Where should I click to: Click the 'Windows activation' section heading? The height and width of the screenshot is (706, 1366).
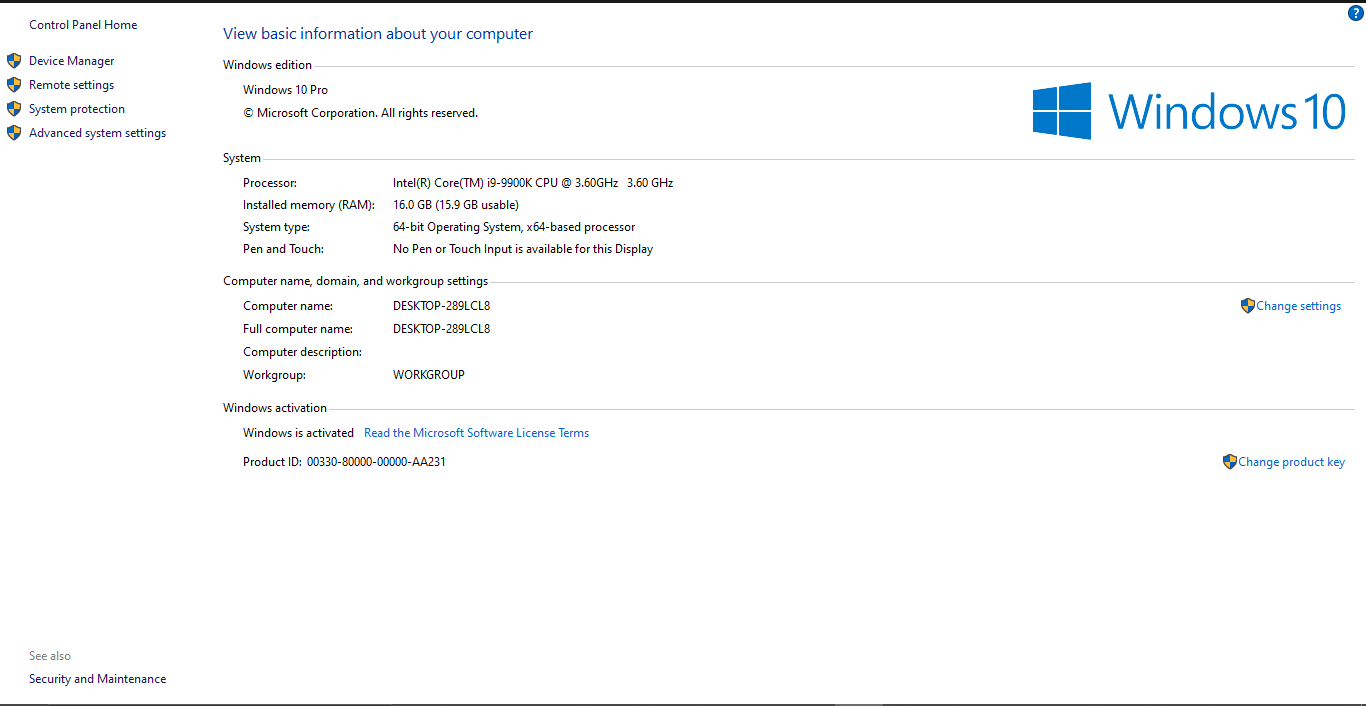coord(275,408)
